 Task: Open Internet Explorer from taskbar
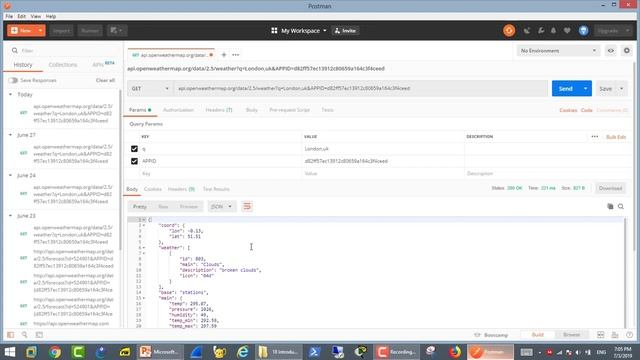click(x=242, y=352)
